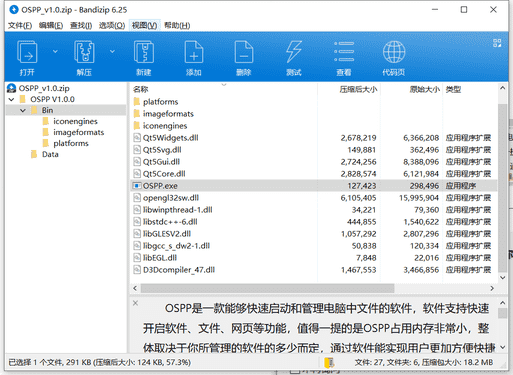Click the libstdc++-6.dll file icon
This screenshot has width=513, height=375.
coord(137,221)
